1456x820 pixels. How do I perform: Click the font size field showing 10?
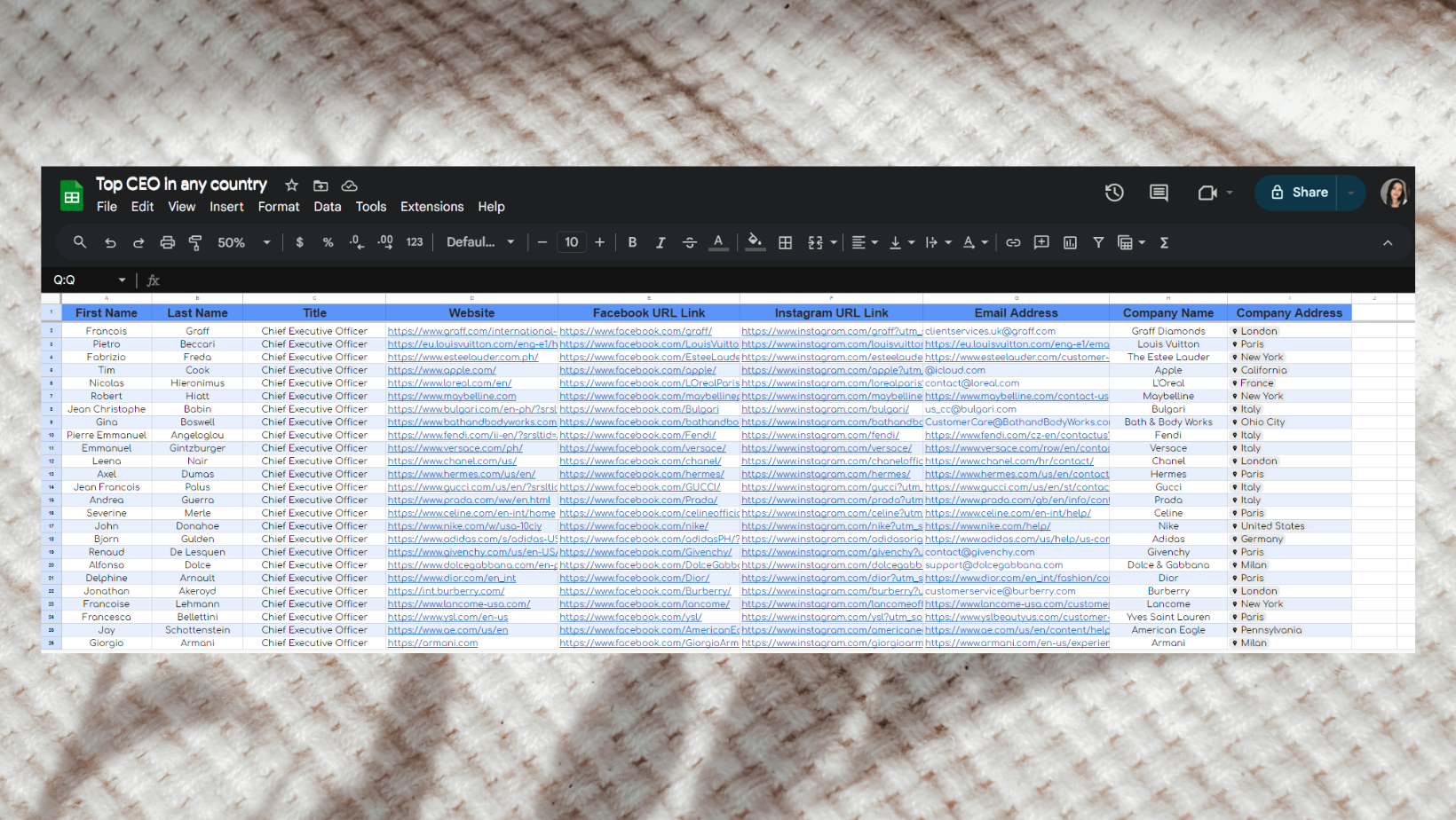click(572, 242)
